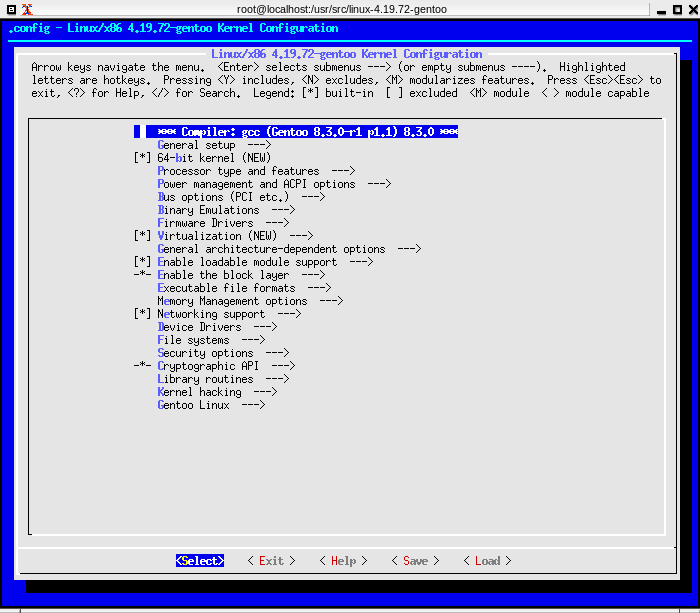Click the Select button
This screenshot has height=613, width=700.
tap(200, 561)
